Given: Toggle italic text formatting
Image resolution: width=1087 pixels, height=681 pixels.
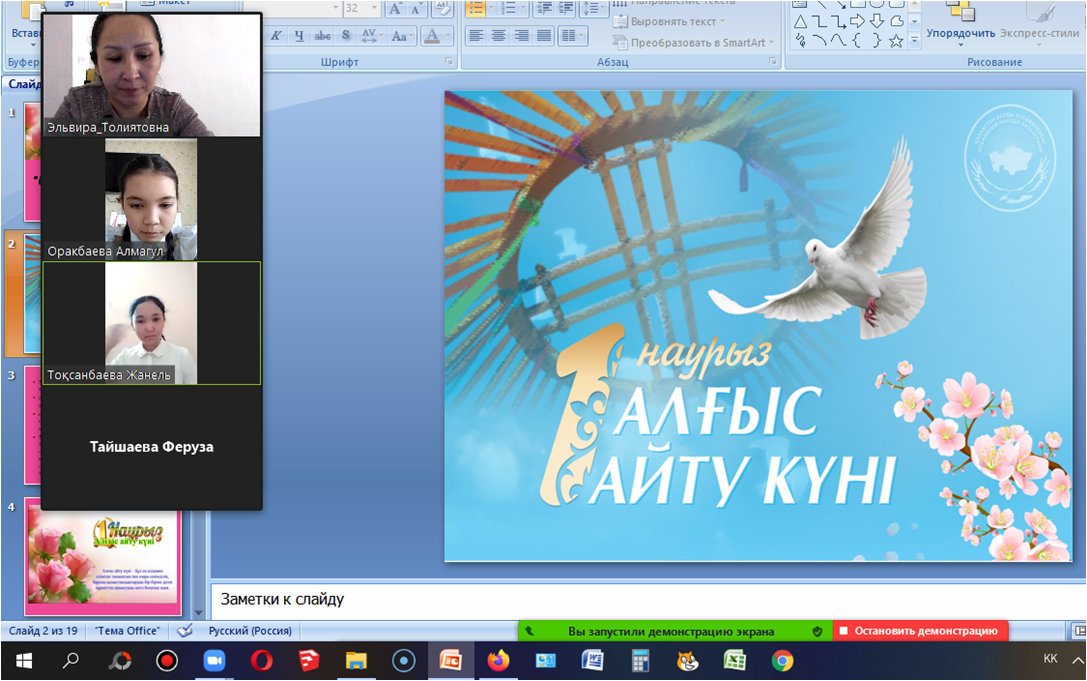Looking at the screenshot, I should point(275,36).
